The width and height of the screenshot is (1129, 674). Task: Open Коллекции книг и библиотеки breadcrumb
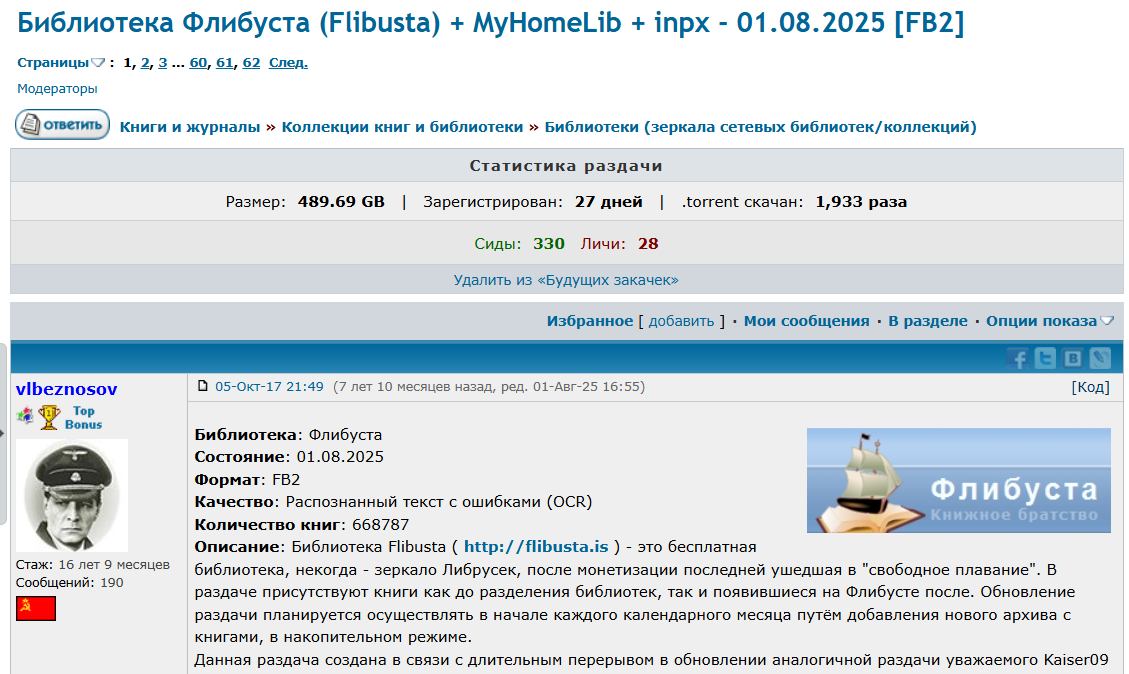(402, 127)
